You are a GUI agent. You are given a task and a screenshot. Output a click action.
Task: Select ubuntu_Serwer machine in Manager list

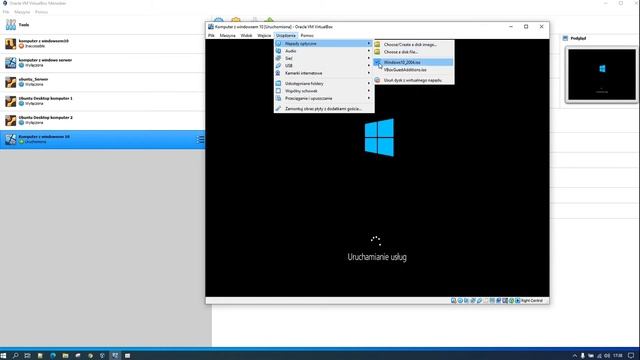pyautogui.click(x=102, y=82)
